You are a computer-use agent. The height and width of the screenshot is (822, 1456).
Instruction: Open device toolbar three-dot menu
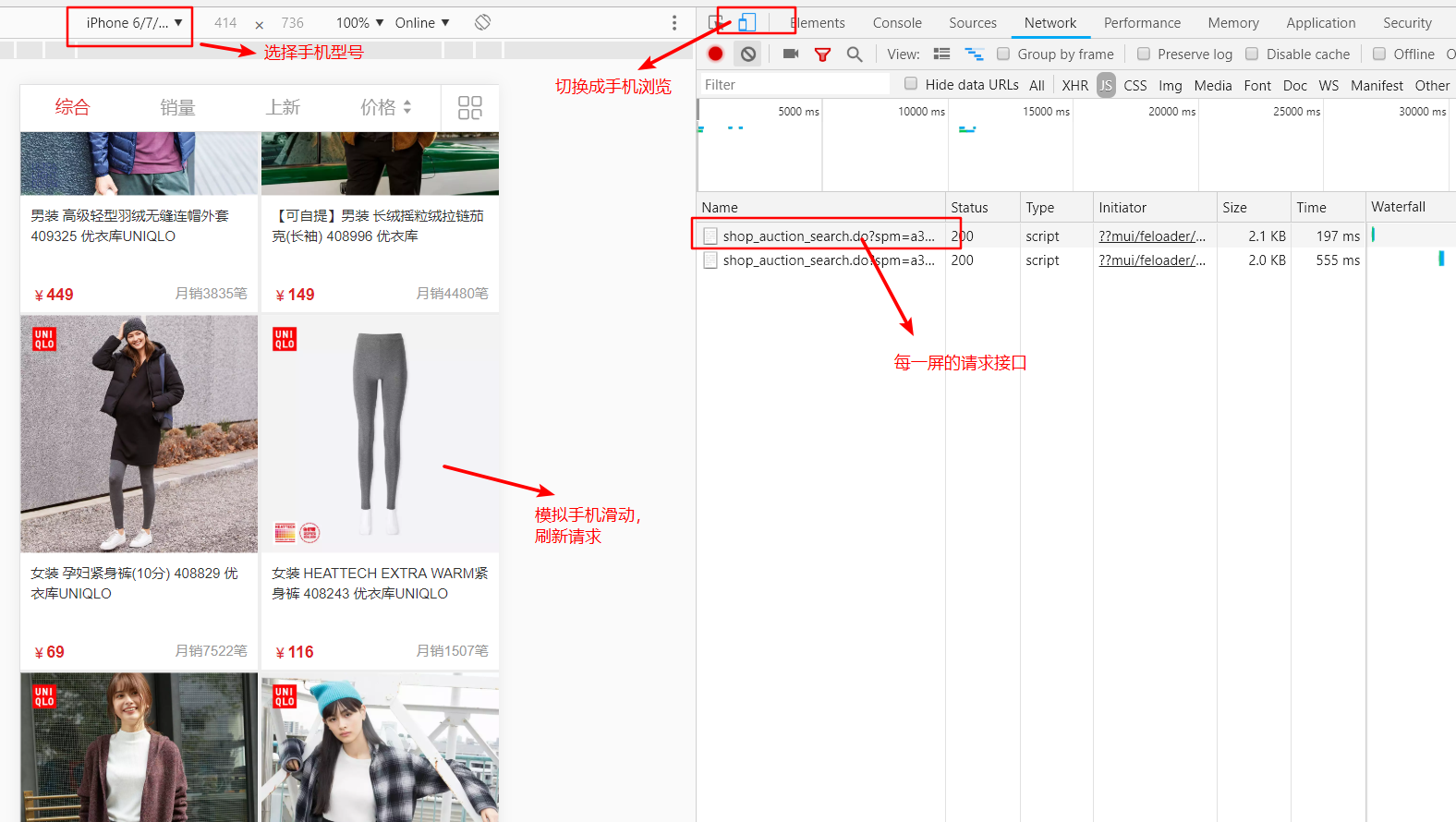coord(674,22)
